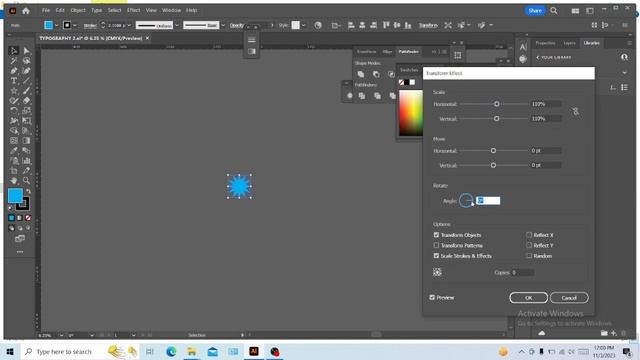Click Stroke link in control bar
The width and height of the screenshot is (640, 360).
point(90,25)
